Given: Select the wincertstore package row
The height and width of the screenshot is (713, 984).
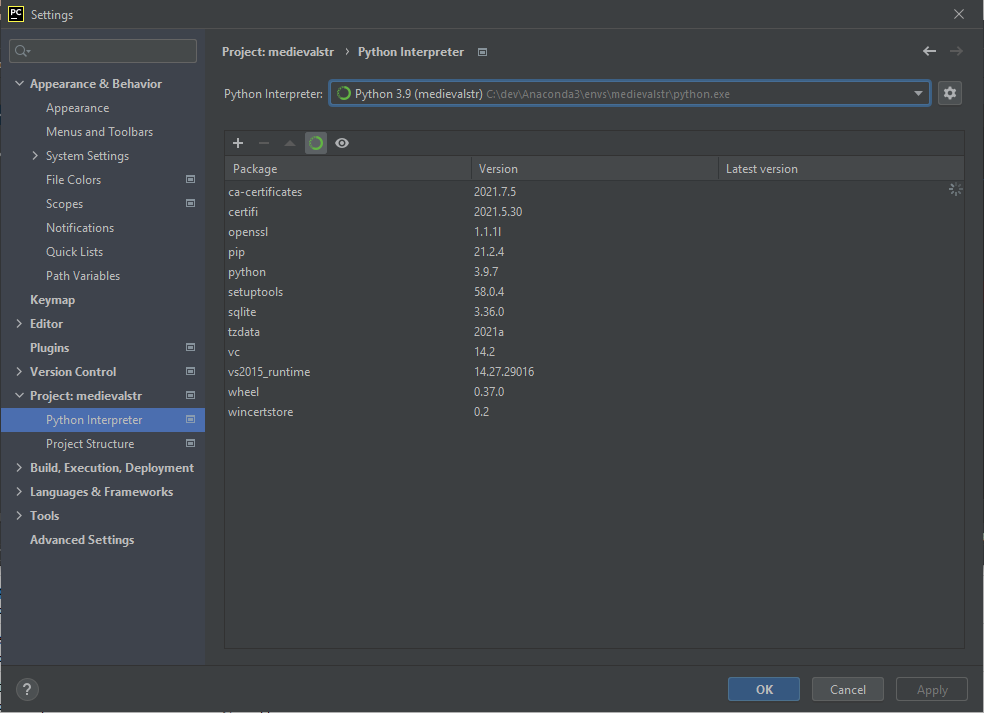Looking at the screenshot, I should pyautogui.click(x=594, y=412).
